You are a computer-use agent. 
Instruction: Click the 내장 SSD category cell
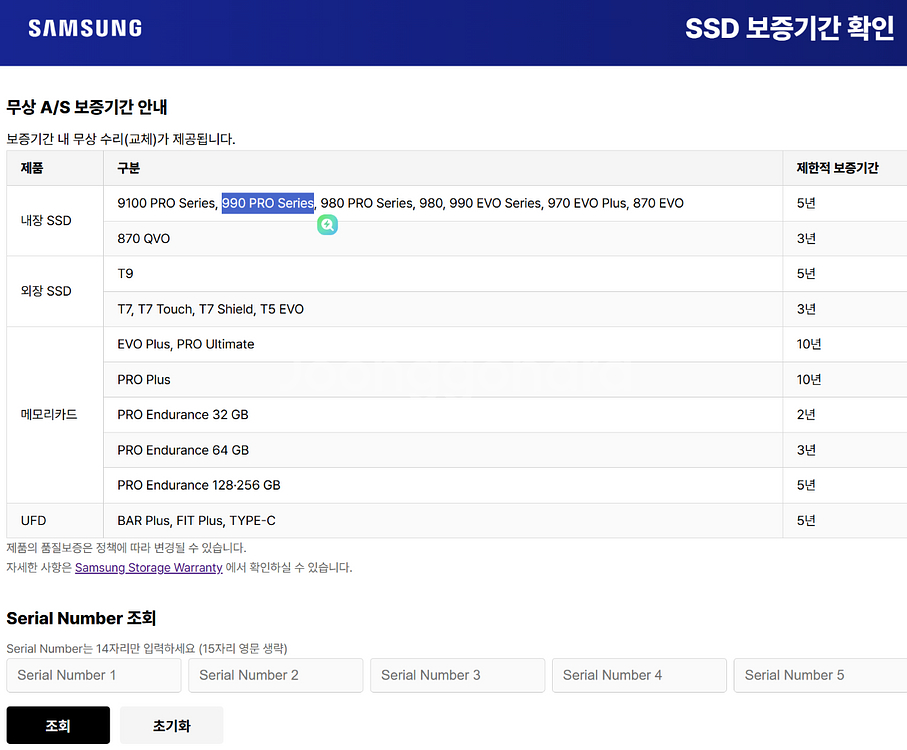[46, 220]
